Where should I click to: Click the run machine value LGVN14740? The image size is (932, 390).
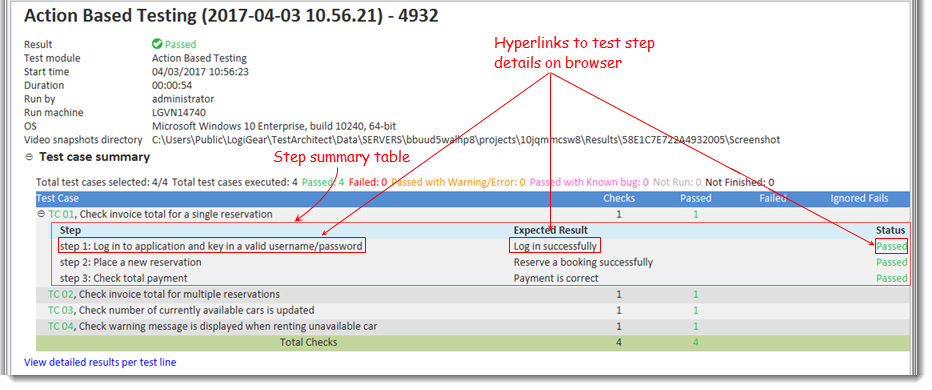(x=179, y=112)
